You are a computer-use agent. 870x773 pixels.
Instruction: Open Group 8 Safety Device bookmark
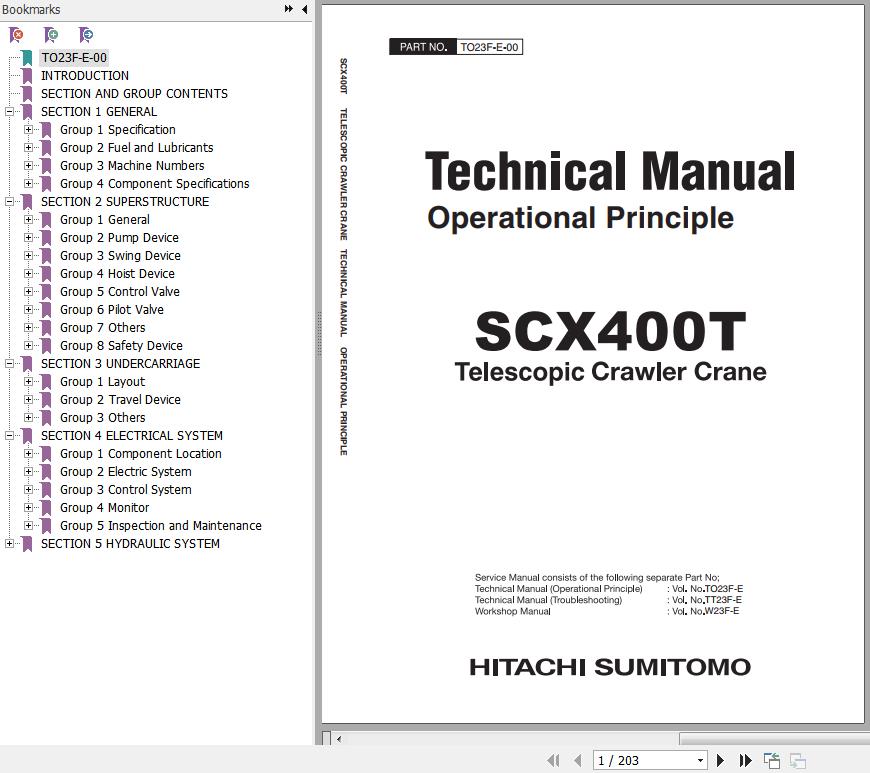click(121, 346)
